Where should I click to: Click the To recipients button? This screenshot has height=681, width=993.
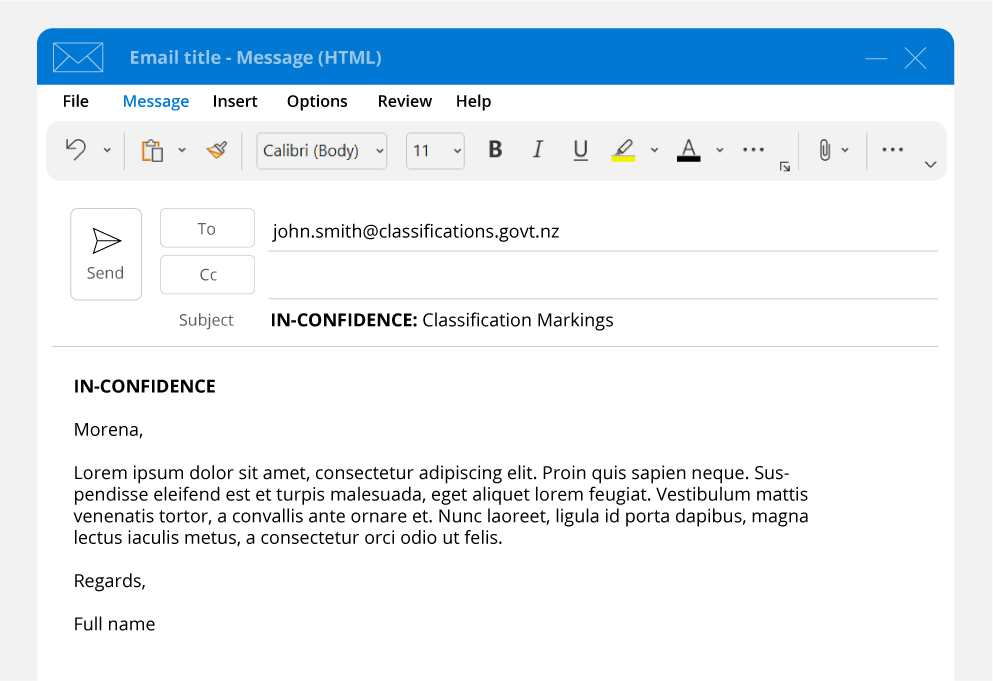coord(207,229)
